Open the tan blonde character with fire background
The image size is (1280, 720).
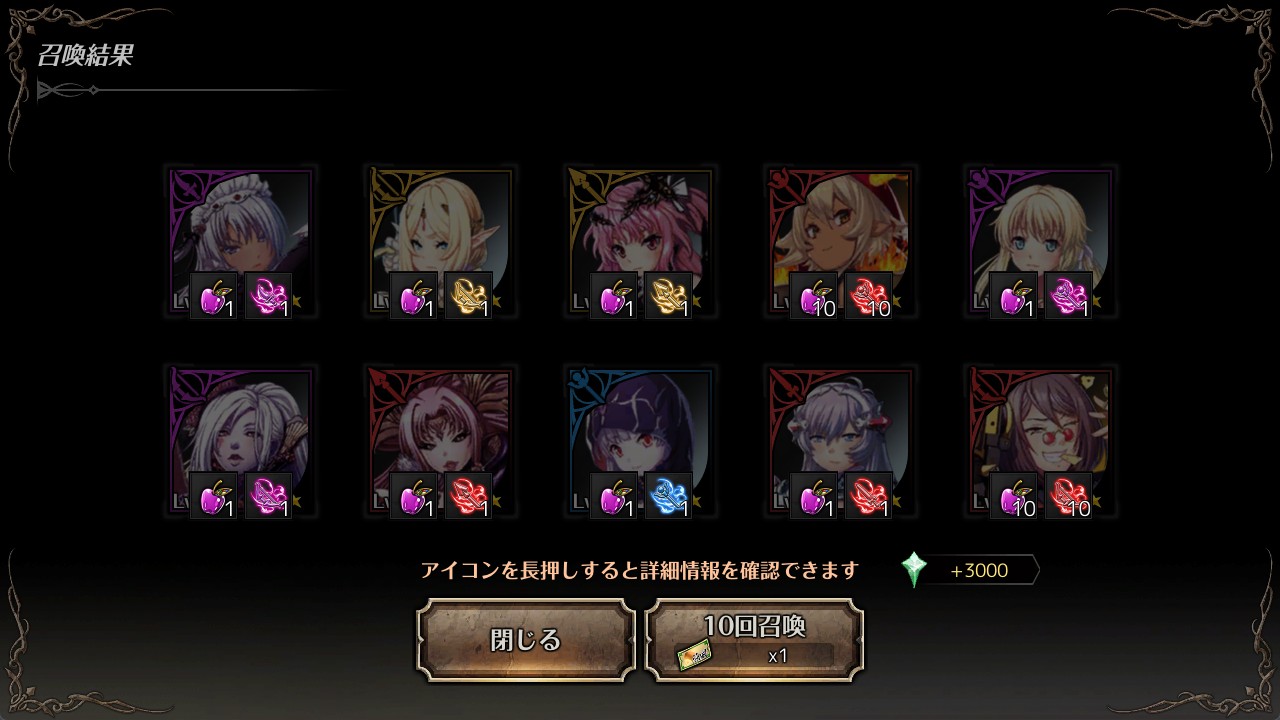click(840, 241)
